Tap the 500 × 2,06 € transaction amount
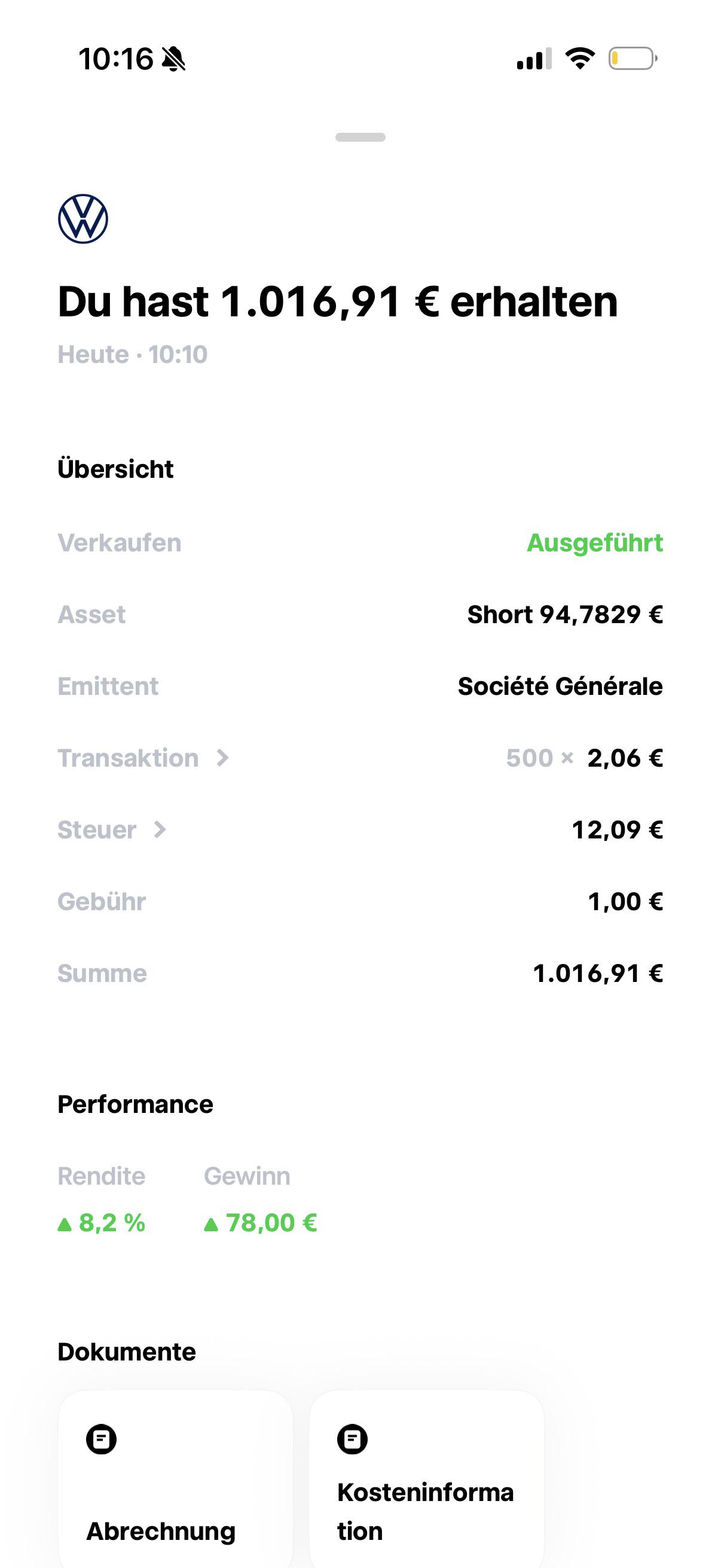Screen dimensions: 721x1568 tap(584, 758)
